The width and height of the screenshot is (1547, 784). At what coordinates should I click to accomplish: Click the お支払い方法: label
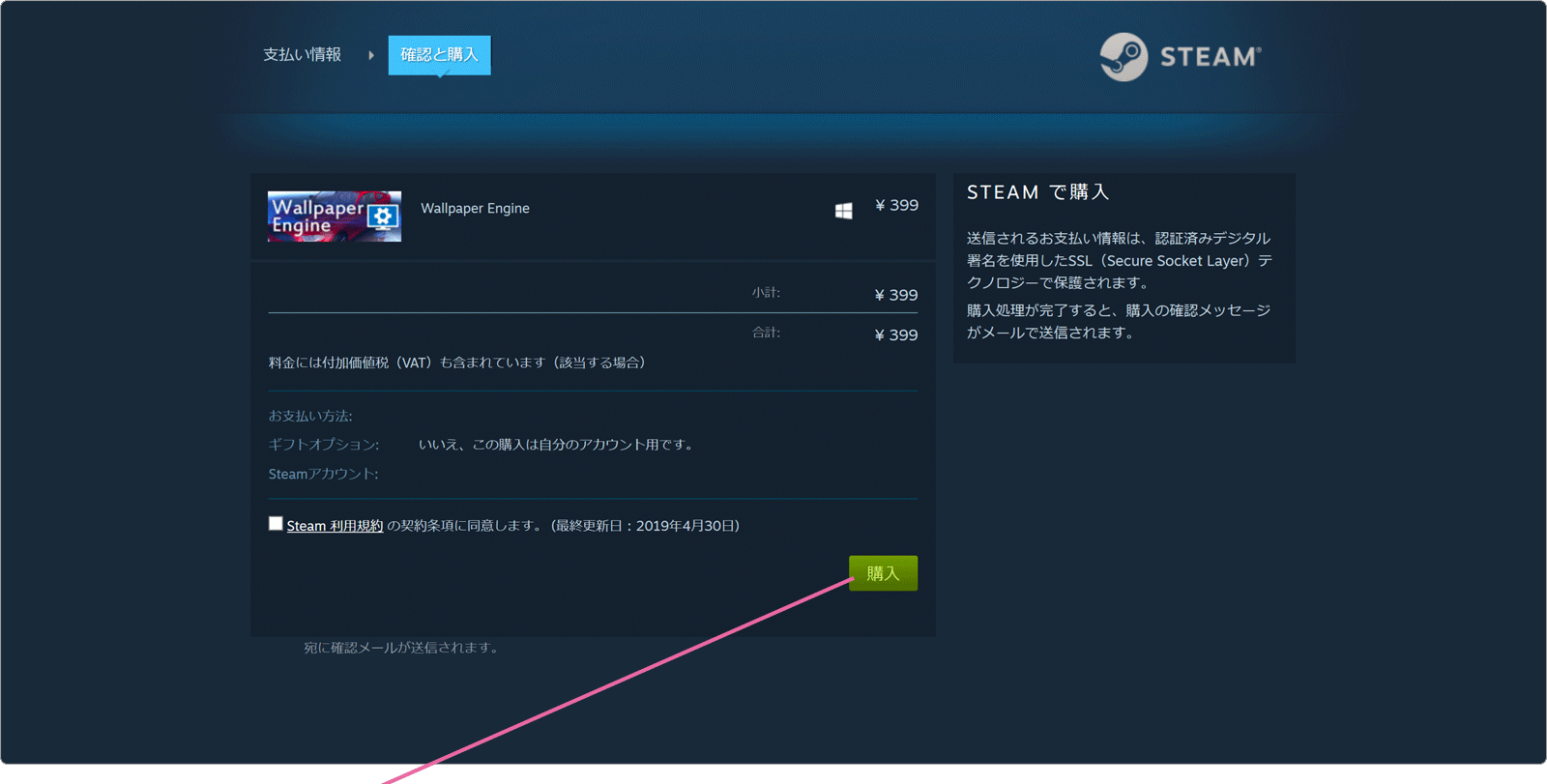(x=310, y=416)
